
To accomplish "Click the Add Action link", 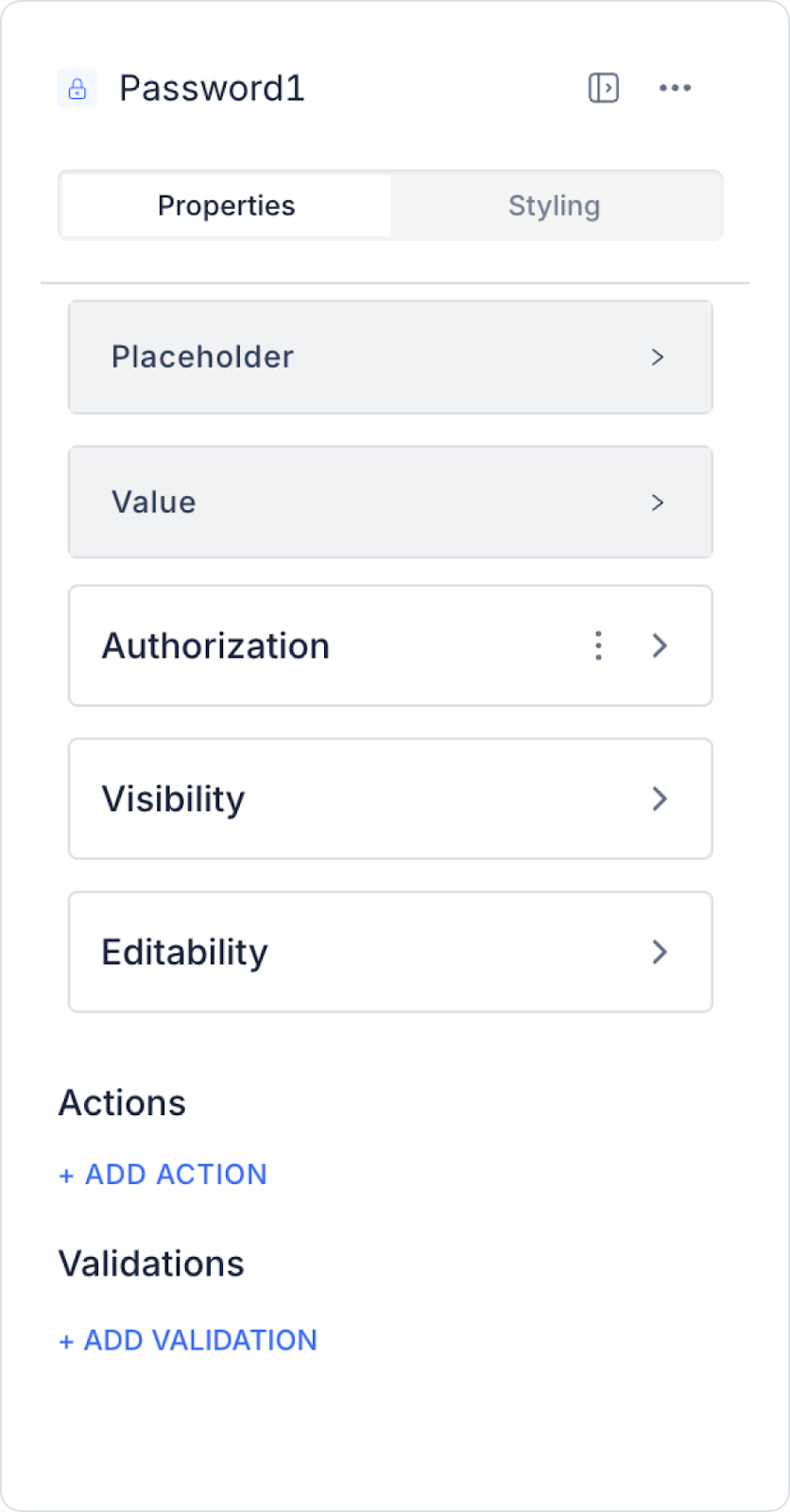I will pos(163,1175).
